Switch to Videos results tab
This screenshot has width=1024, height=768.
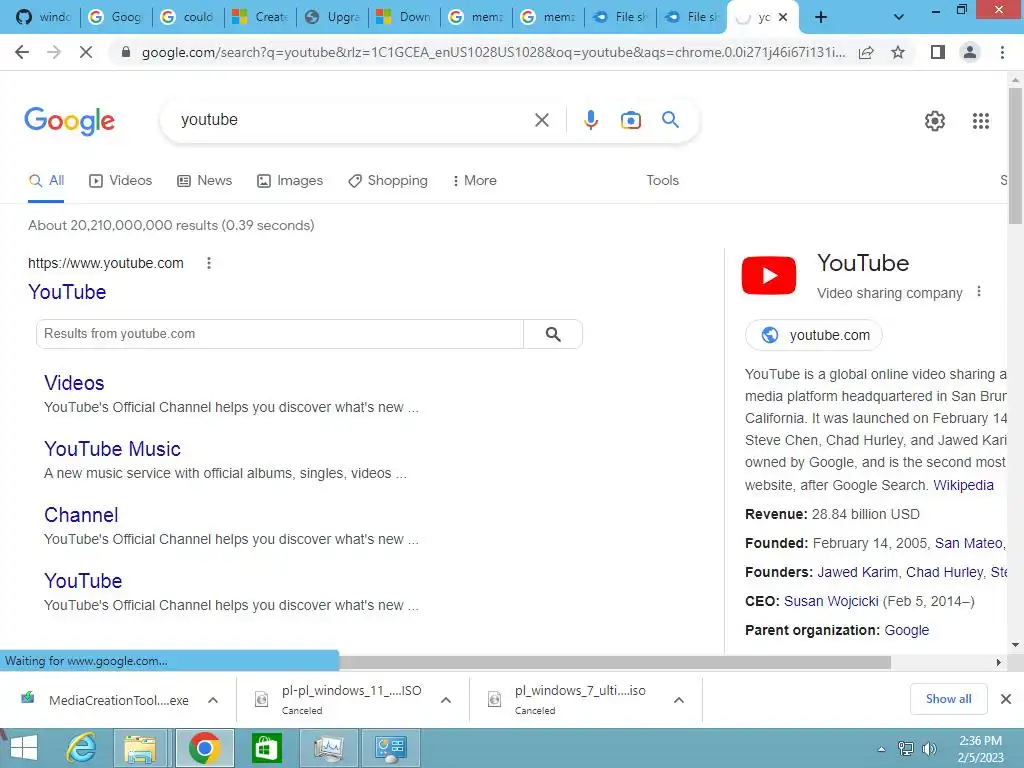[121, 181]
